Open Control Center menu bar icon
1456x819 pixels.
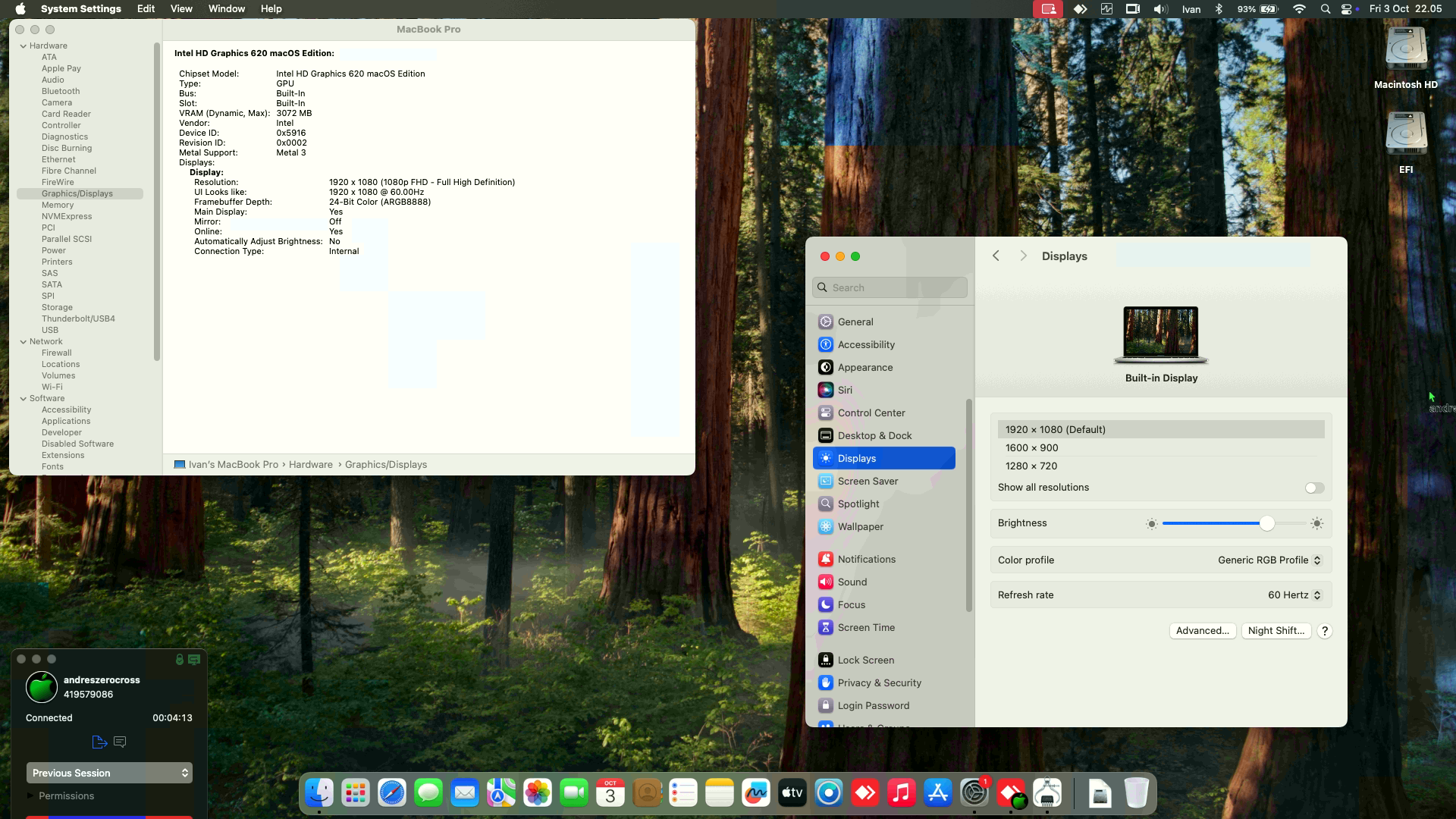pos(1346,9)
